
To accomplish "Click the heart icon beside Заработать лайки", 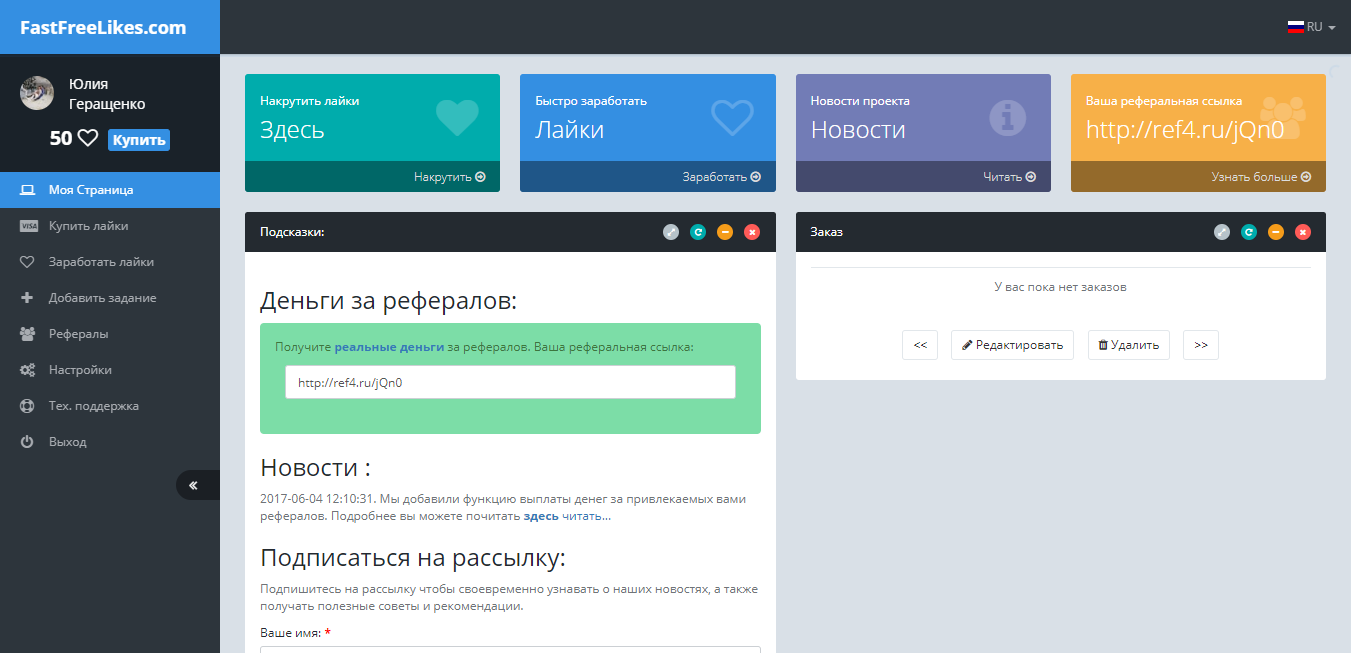I will 28,261.
